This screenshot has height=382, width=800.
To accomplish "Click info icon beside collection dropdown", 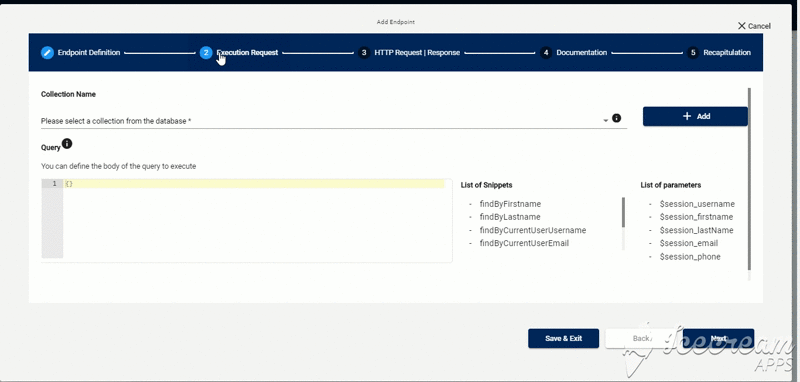I will pos(616,118).
